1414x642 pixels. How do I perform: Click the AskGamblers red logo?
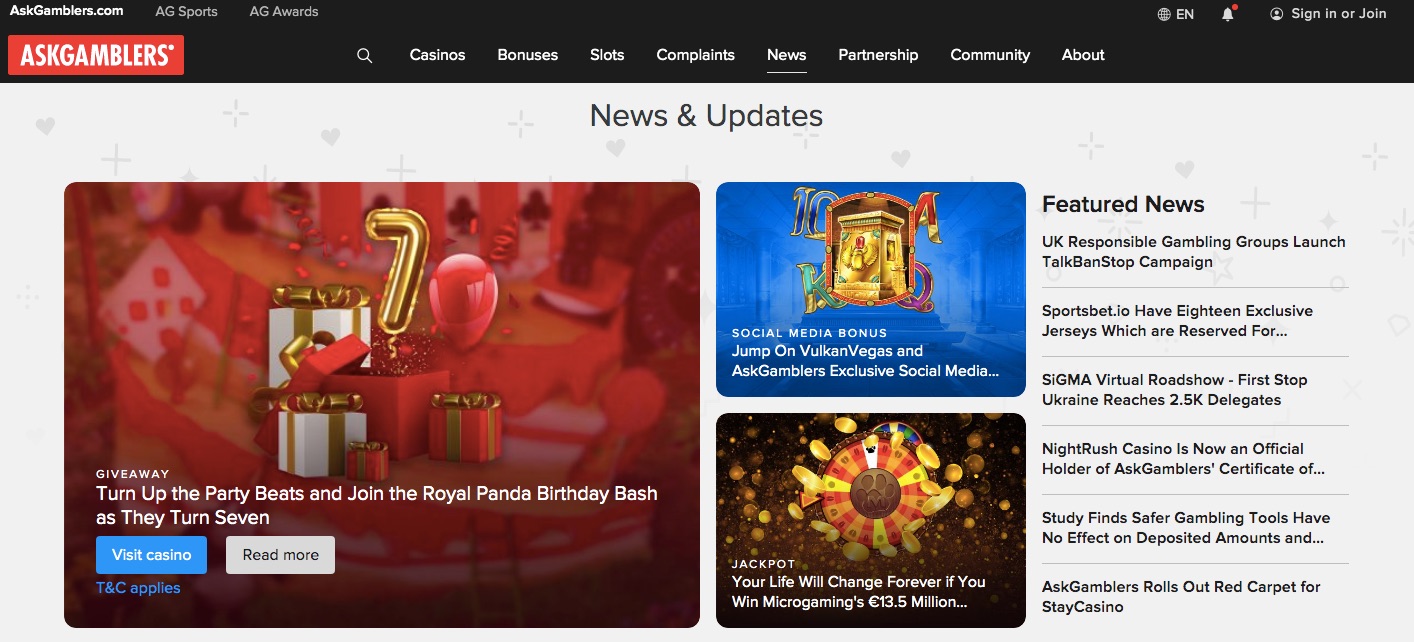pos(96,55)
